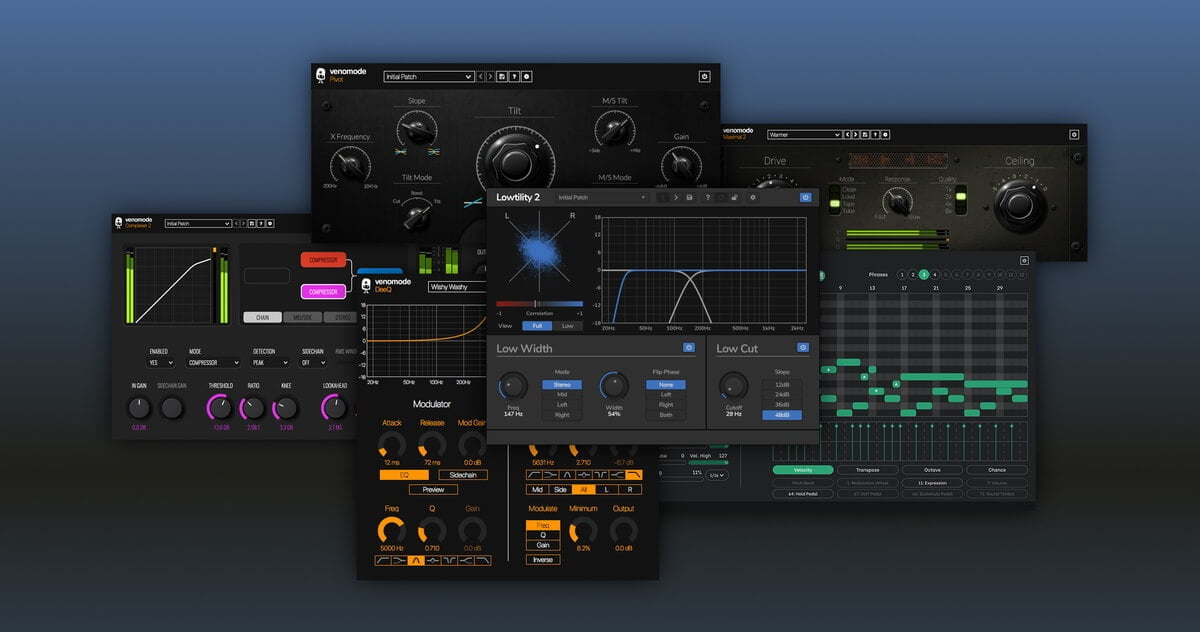Click the Lowtility 2 save preset icon

click(690, 197)
